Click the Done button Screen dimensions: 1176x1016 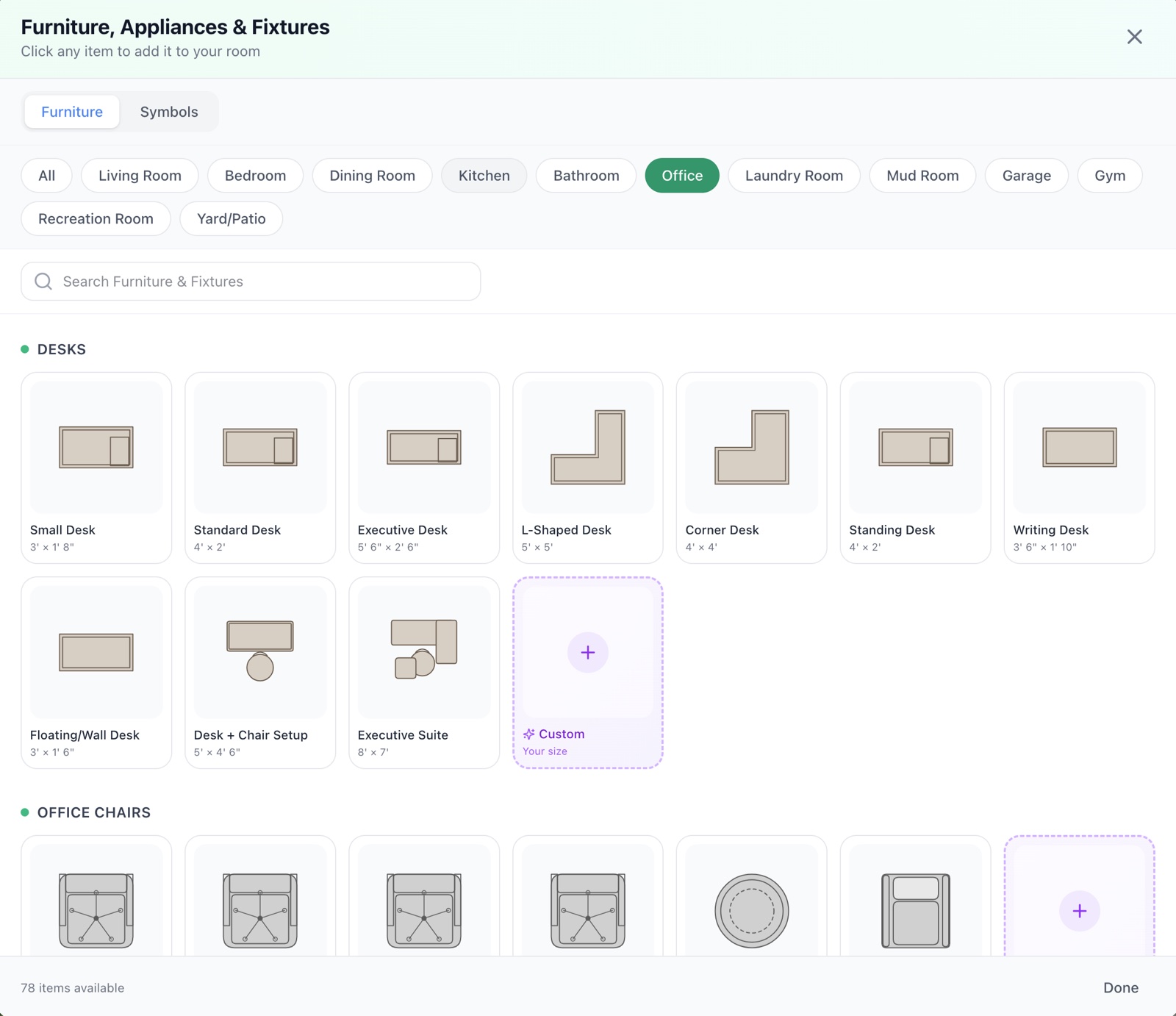(1121, 988)
